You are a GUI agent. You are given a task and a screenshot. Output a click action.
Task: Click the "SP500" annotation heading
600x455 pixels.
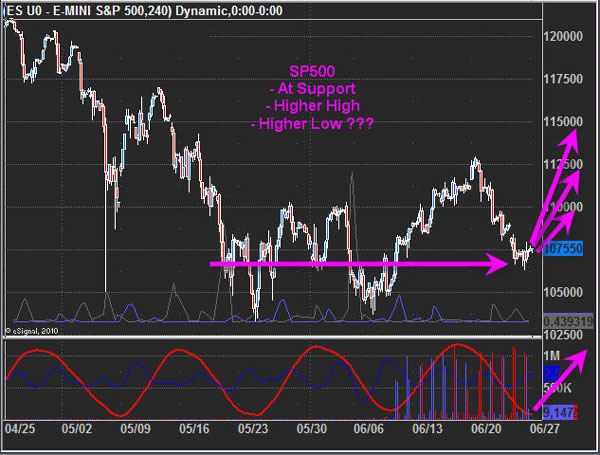[319, 72]
